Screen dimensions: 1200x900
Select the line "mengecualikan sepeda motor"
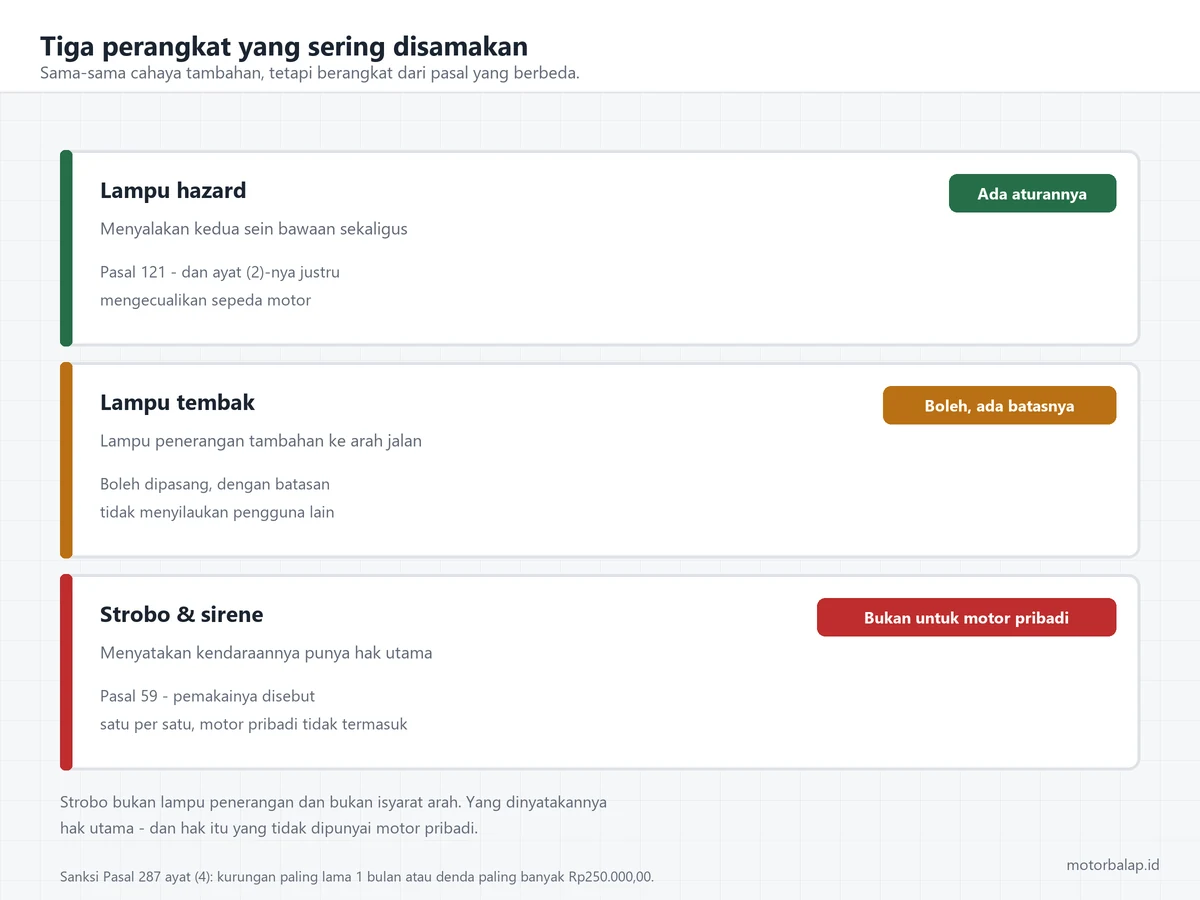pyautogui.click(x=205, y=300)
